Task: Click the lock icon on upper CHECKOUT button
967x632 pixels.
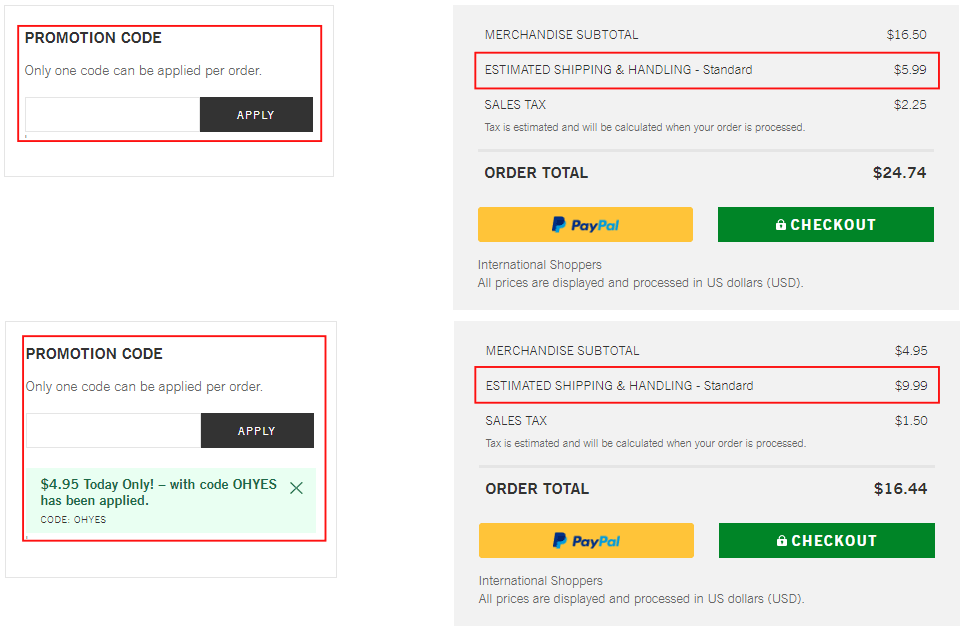Action: (x=781, y=224)
